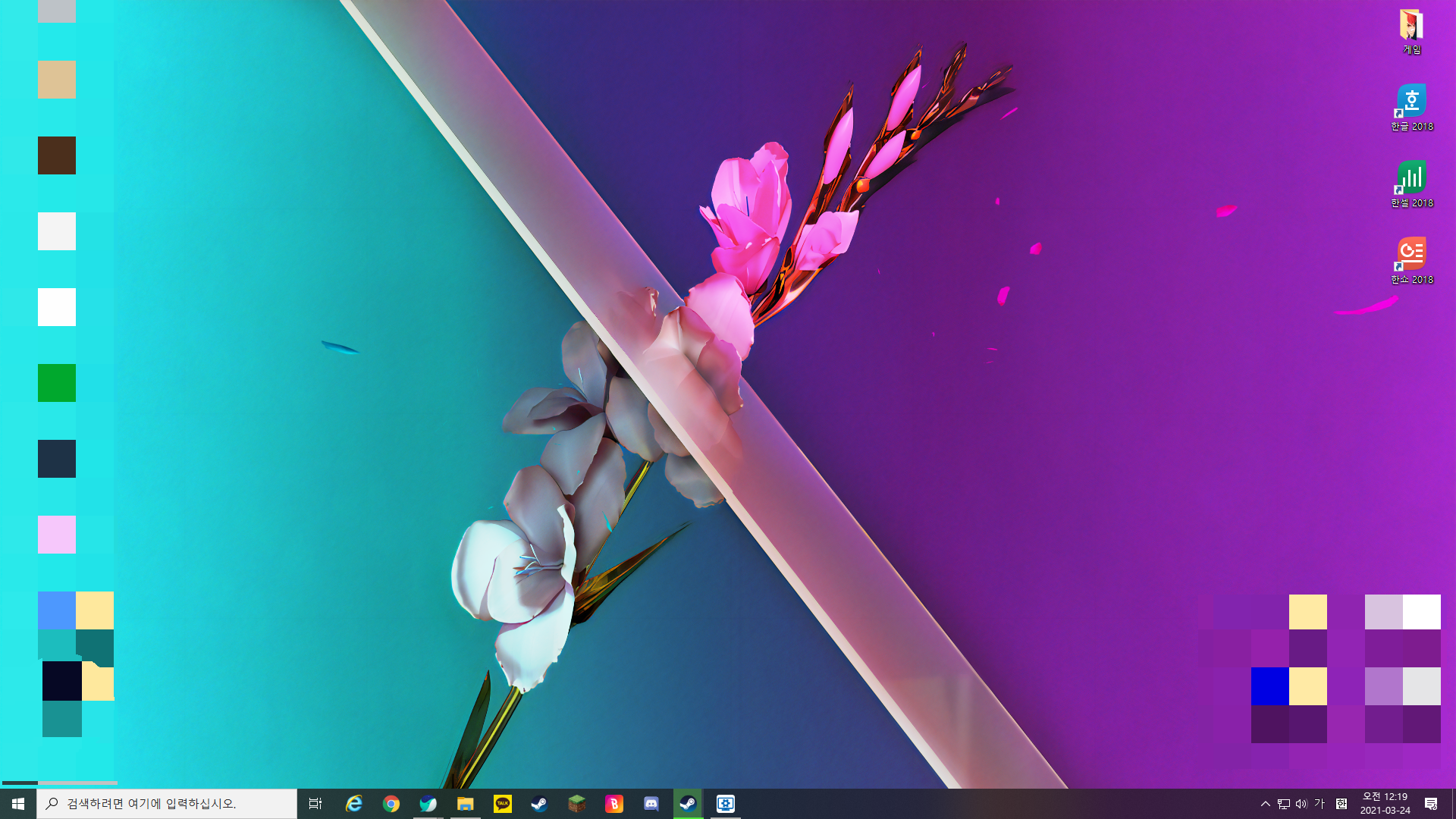
Task: Open Discord from the taskbar
Action: point(651,804)
